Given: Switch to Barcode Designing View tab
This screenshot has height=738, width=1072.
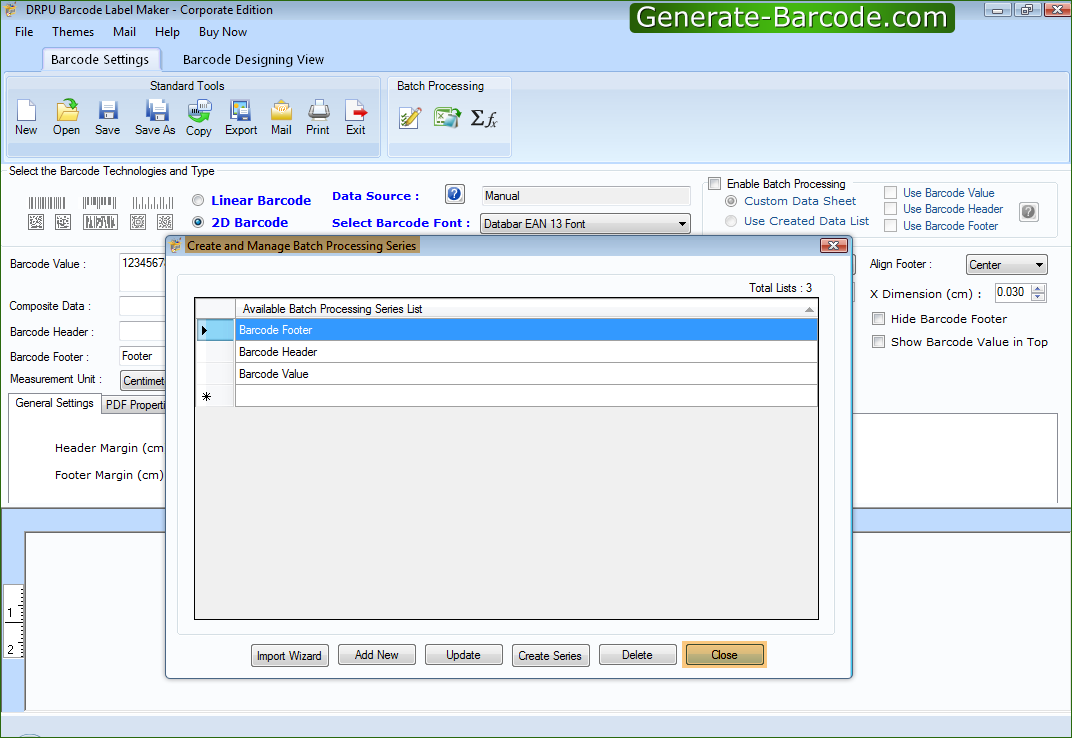Looking at the screenshot, I should tap(253, 59).
